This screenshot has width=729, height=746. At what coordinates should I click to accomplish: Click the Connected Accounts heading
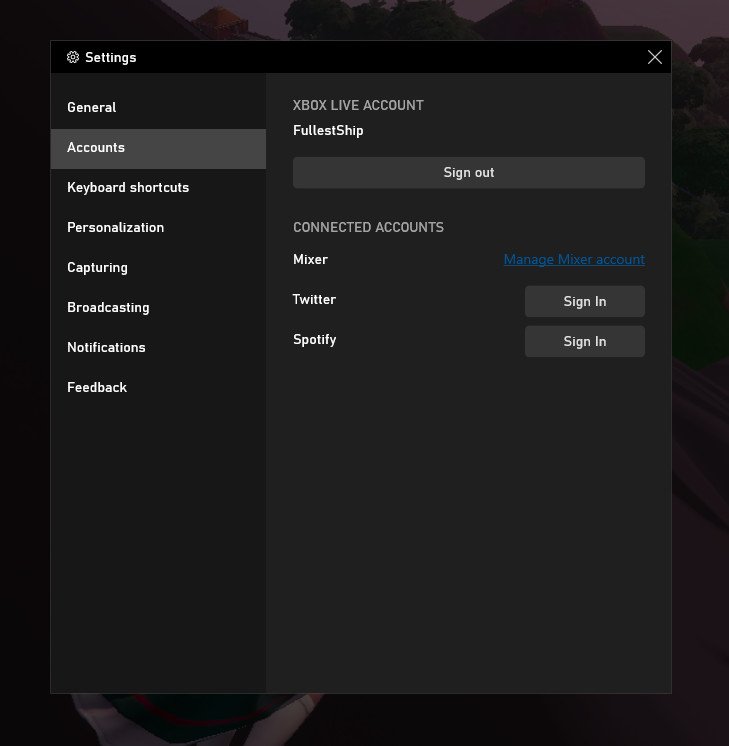pos(368,227)
